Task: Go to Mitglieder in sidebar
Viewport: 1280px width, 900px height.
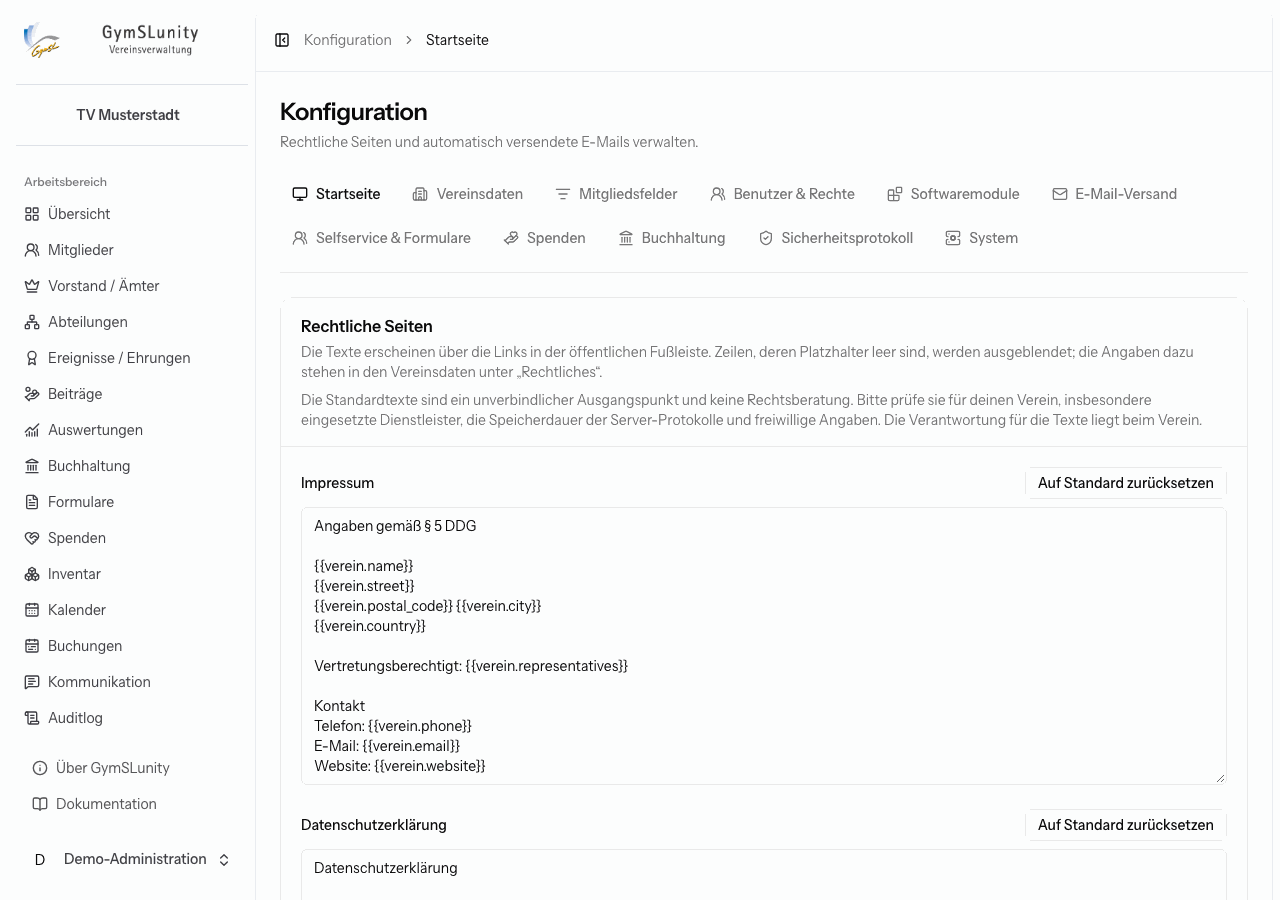Action: pyautogui.click(x=132, y=250)
